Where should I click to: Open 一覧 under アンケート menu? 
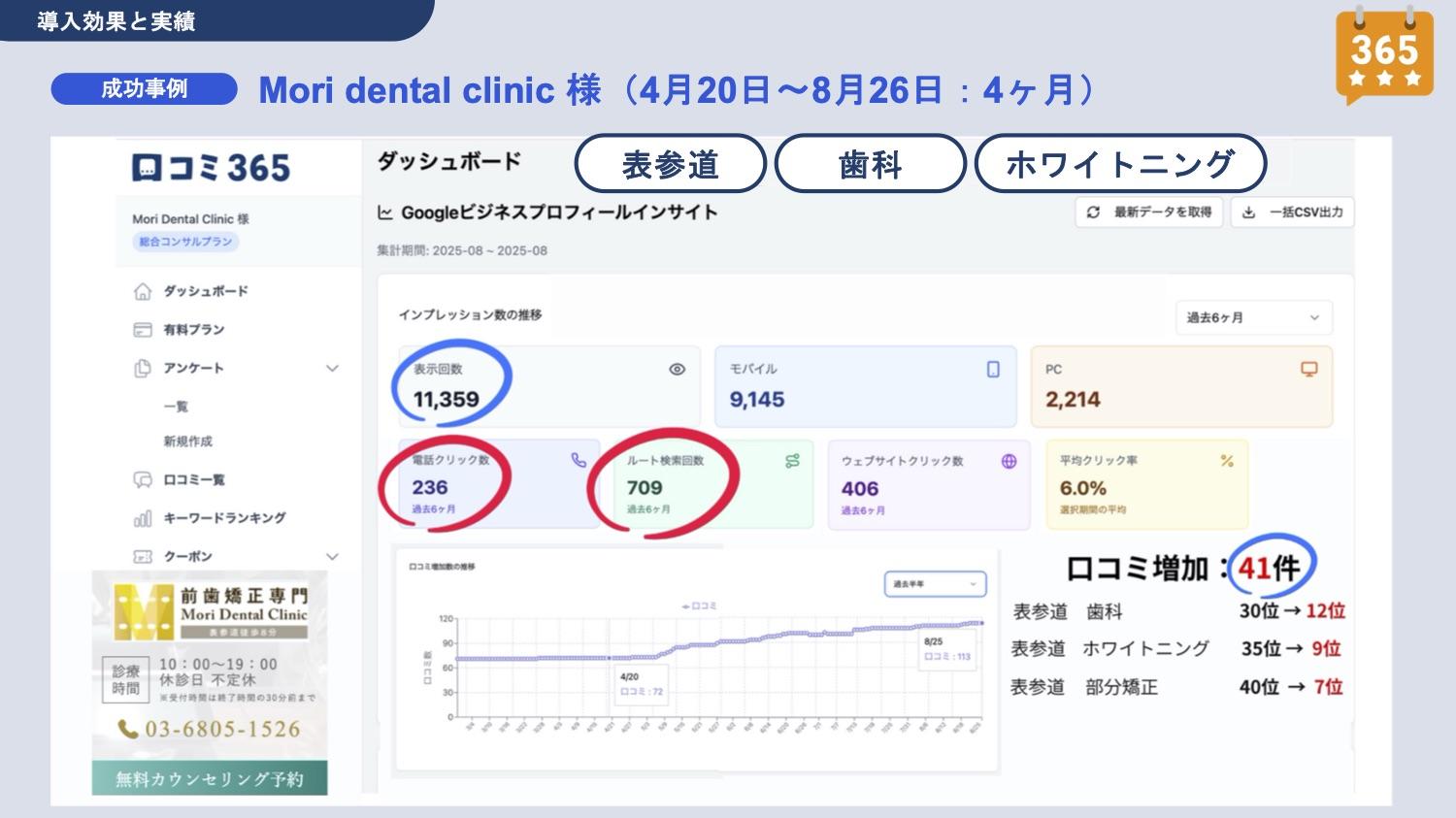point(176,407)
